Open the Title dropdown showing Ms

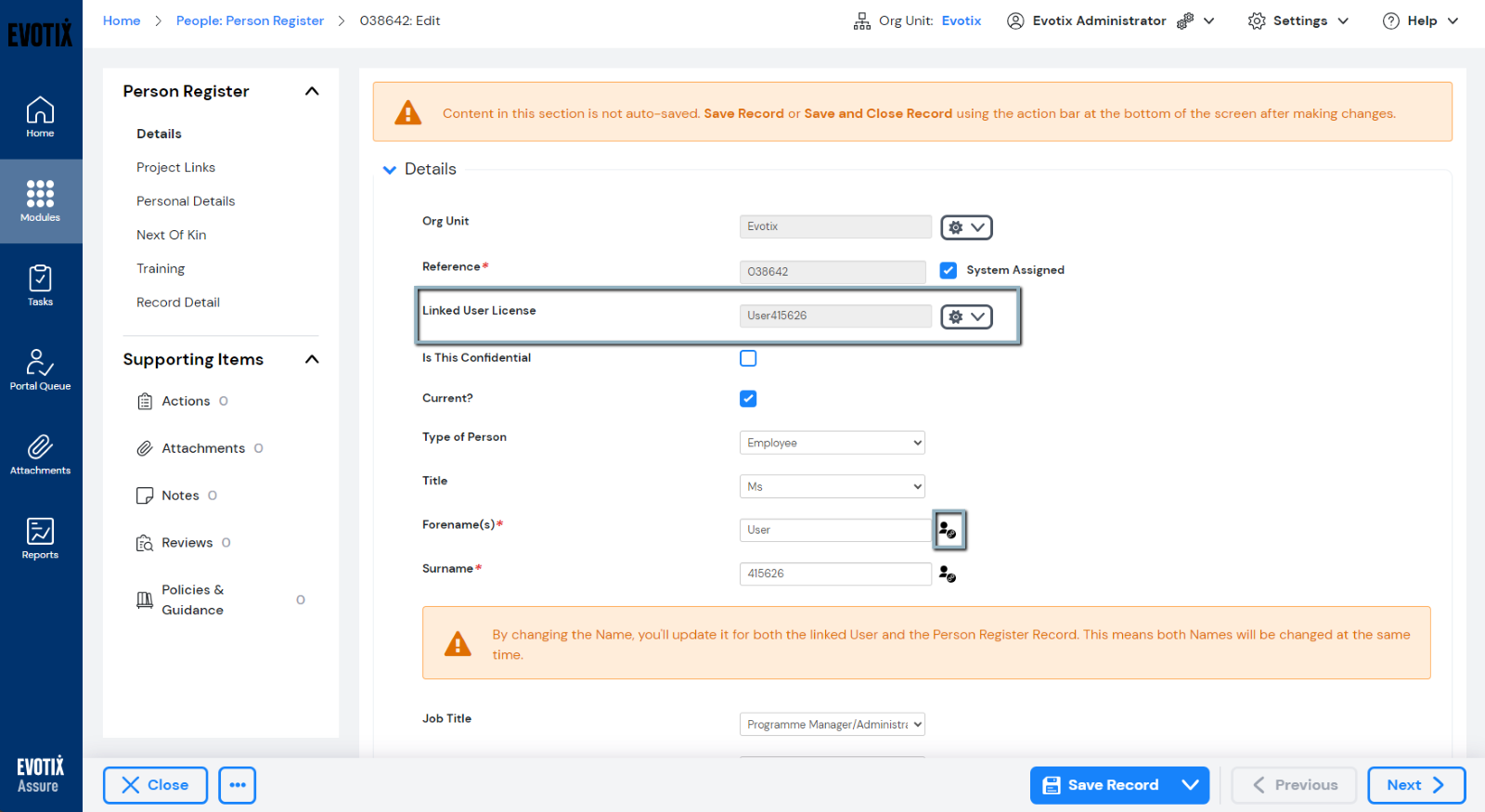[833, 486]
